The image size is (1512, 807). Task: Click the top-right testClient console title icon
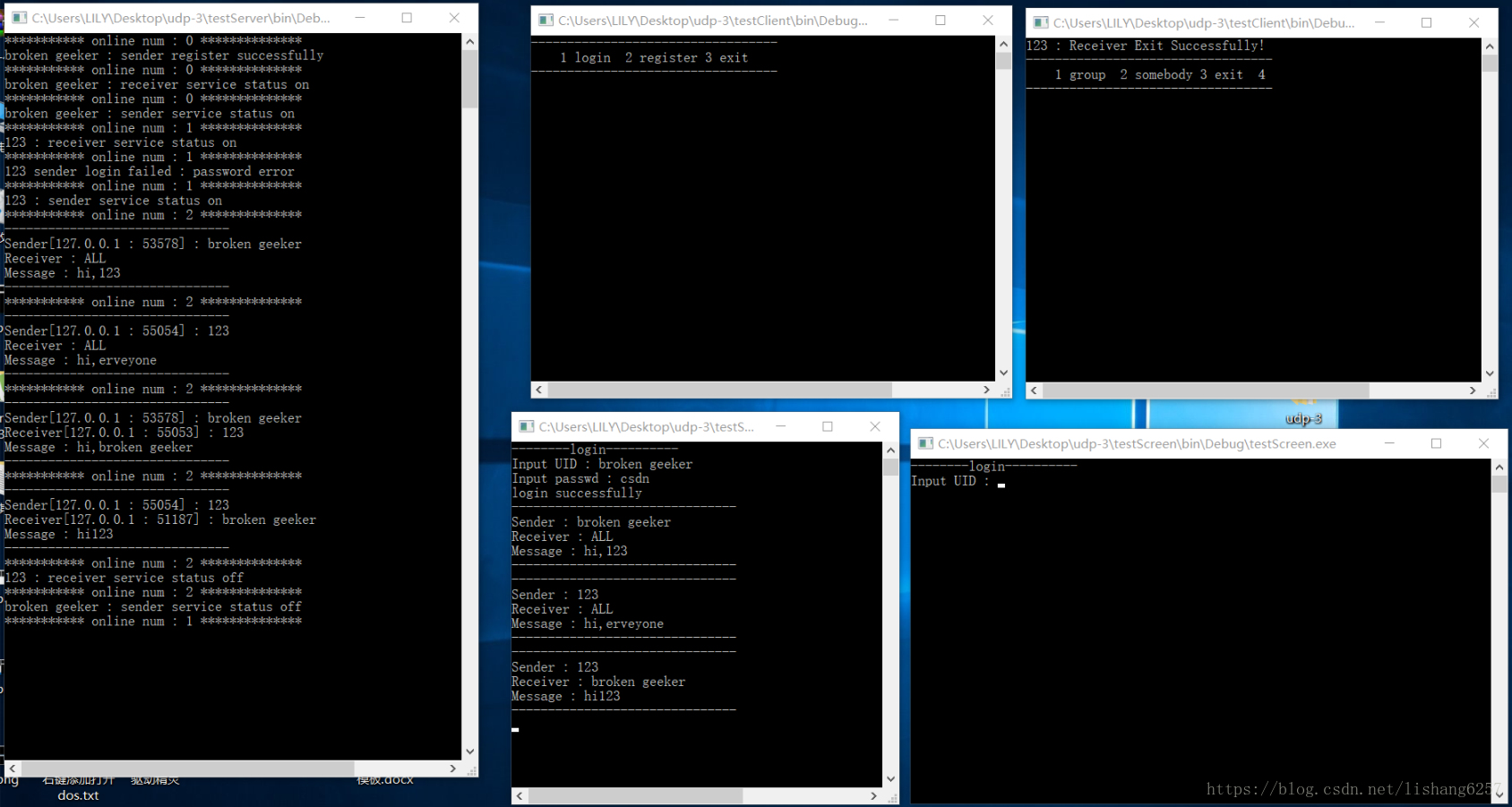pos(1040,23)
